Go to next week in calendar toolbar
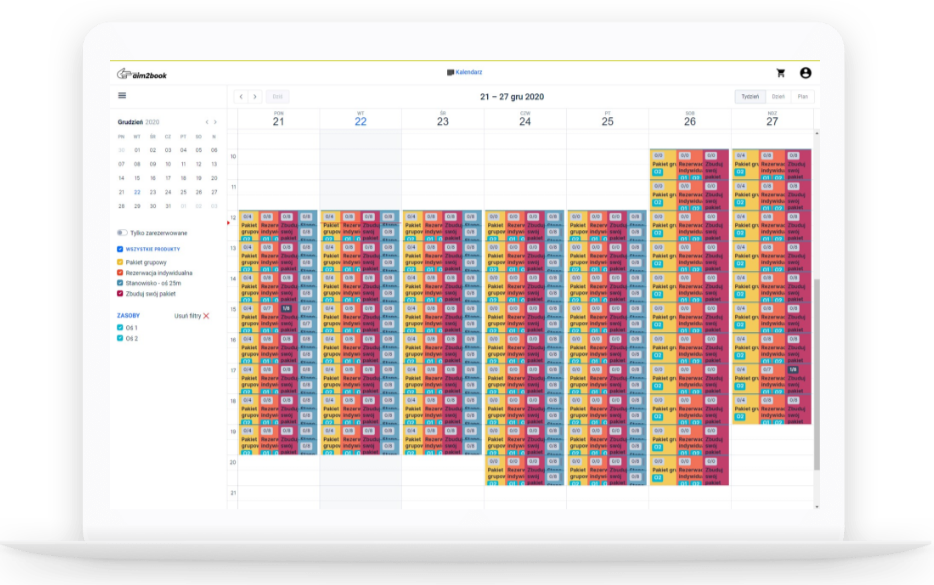The width and height of the screenshot is (934, 585). tap(255, 97)
